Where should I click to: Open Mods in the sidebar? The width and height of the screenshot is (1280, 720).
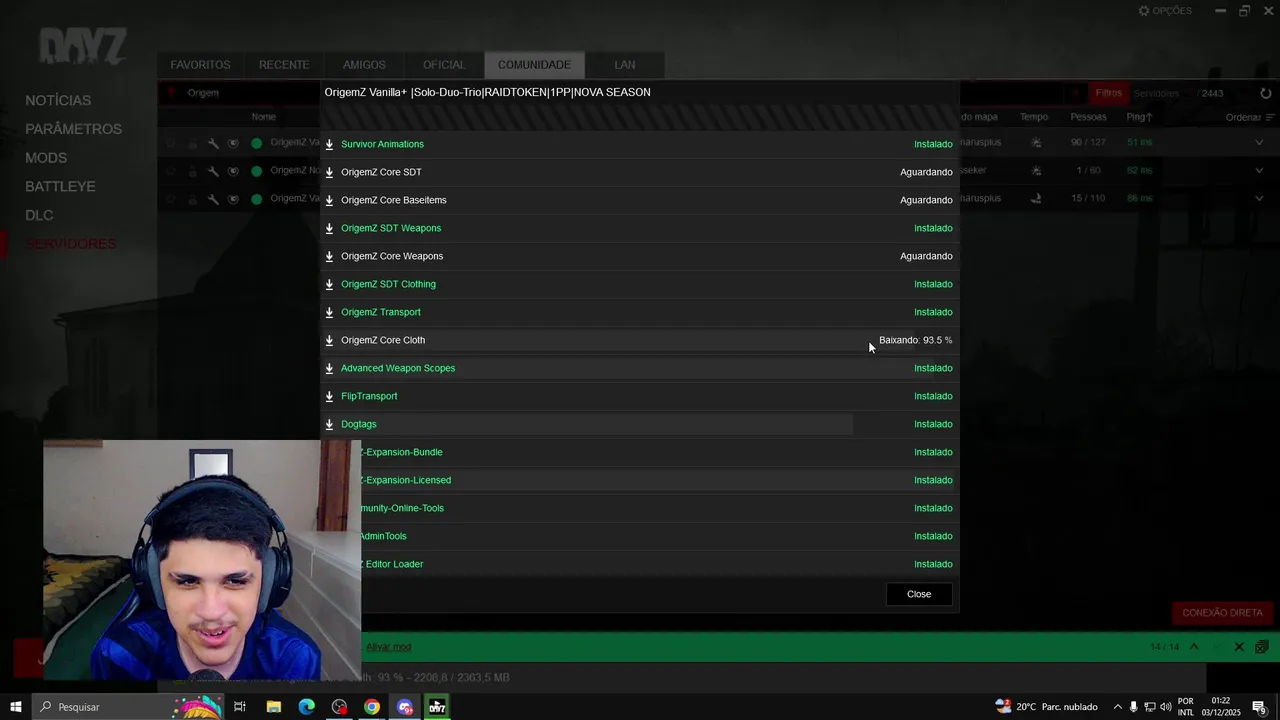pyautogui.click(x=46, y=158)
